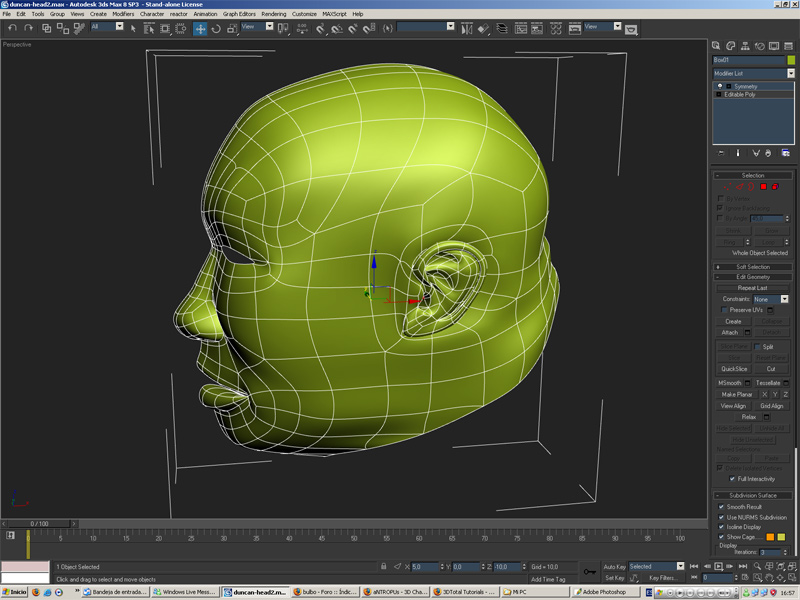The width and height of the screenshot is (800, 600).
Task: Open the Display command panel tab
Action: tap(774, 46)
